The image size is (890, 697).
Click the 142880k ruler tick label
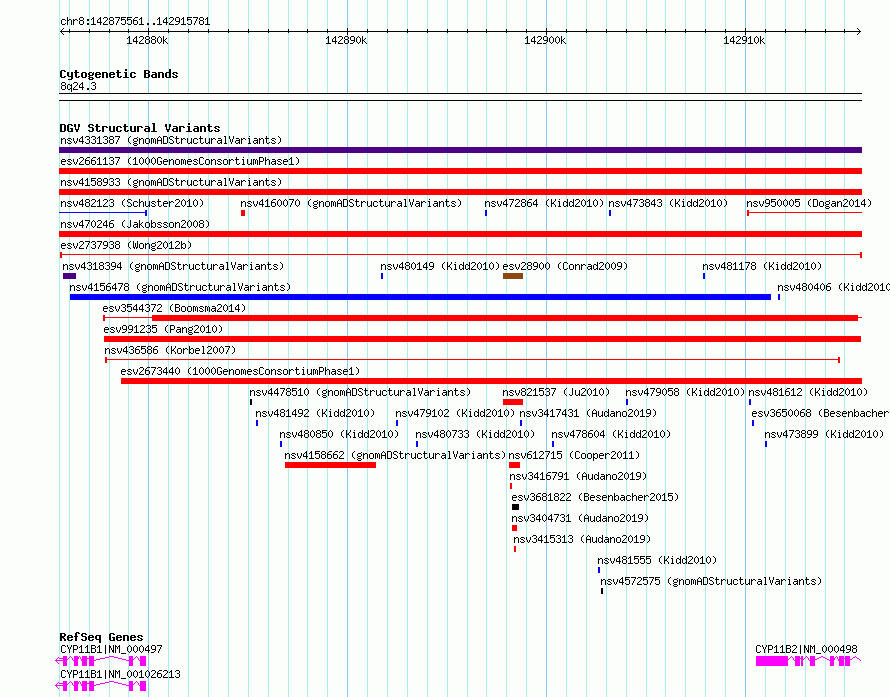(x=147, y=40)
